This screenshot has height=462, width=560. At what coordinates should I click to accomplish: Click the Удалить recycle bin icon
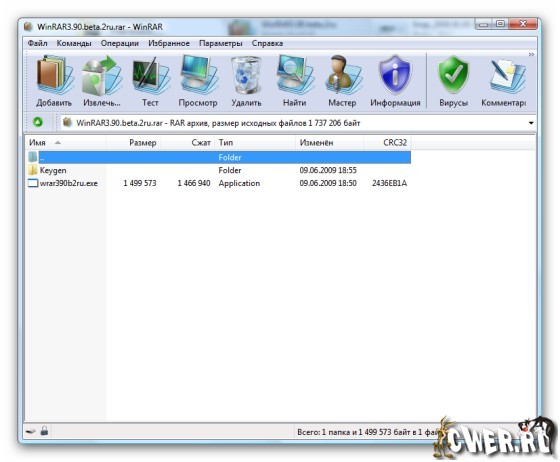click(x=246, y=76)
